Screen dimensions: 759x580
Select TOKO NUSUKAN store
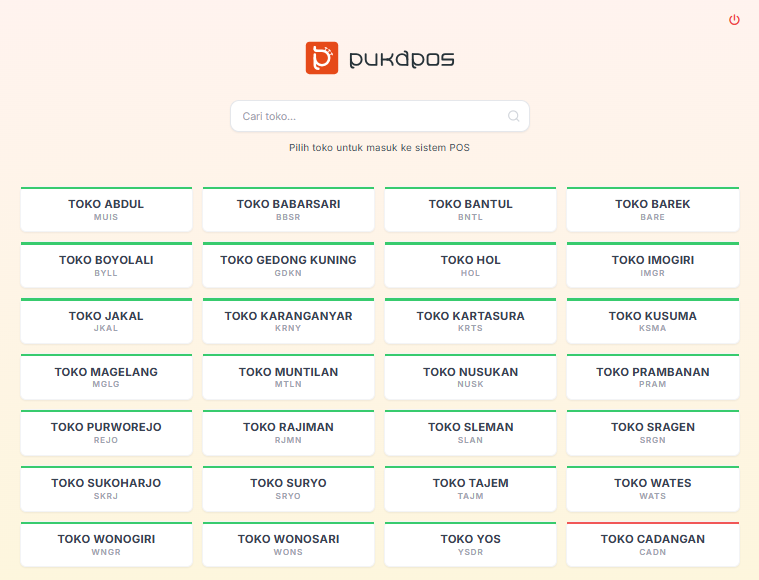point(470,377)
